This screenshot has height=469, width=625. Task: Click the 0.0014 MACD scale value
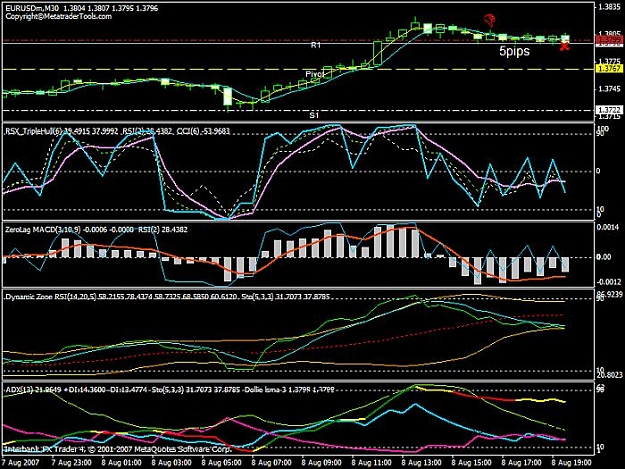pos(609,227)
